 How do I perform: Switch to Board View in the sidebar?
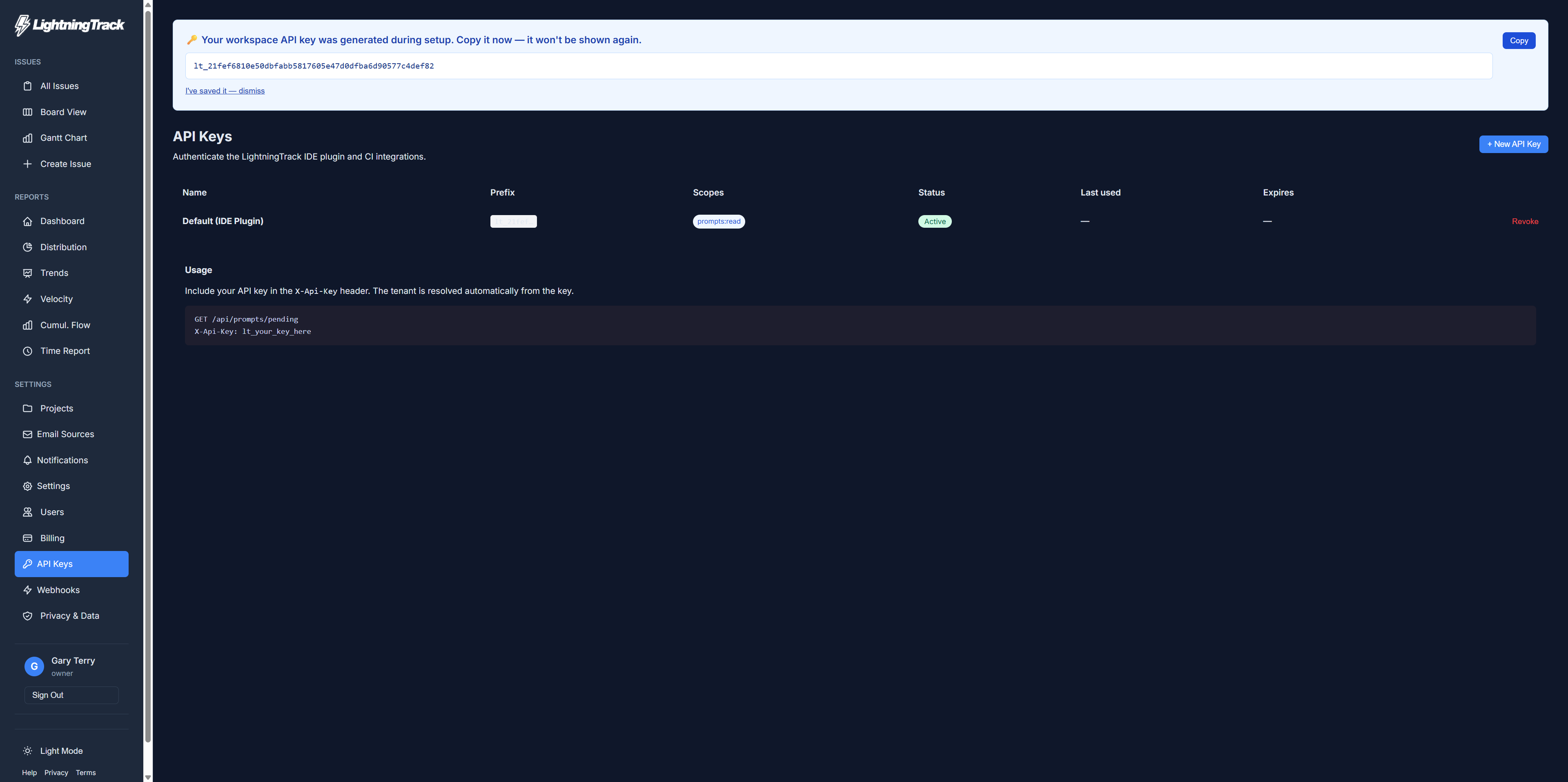pyautogui.click(x=63, y=112)
